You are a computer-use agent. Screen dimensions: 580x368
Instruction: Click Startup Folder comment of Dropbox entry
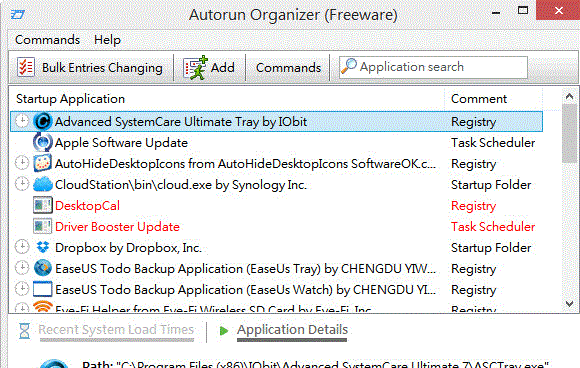click(x=491, y=247)
